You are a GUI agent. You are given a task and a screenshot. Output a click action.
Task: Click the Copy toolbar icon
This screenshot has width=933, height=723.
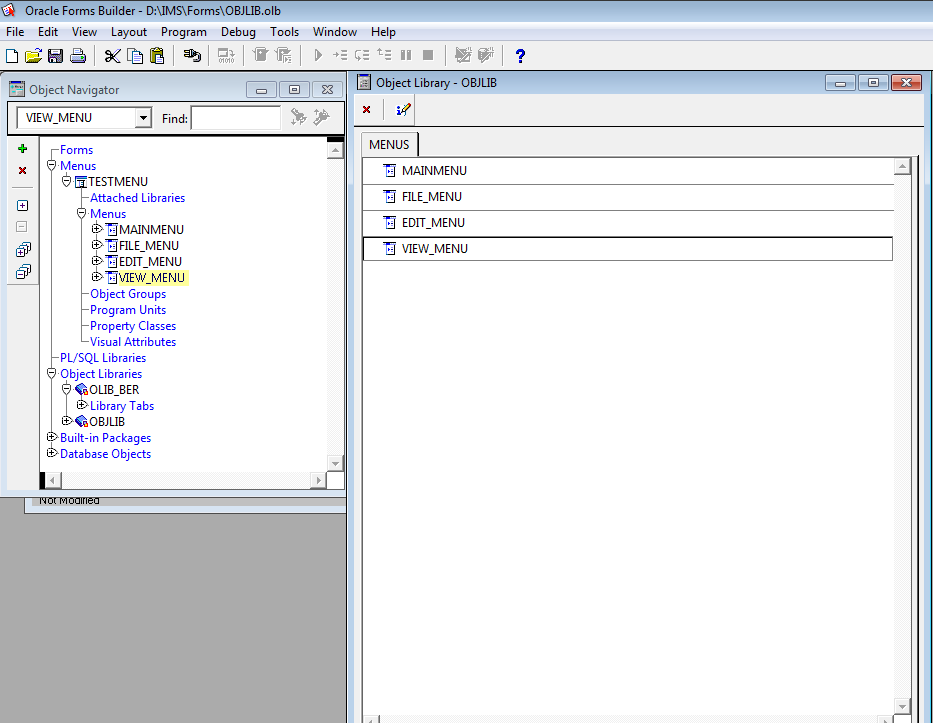pos(135,56)
